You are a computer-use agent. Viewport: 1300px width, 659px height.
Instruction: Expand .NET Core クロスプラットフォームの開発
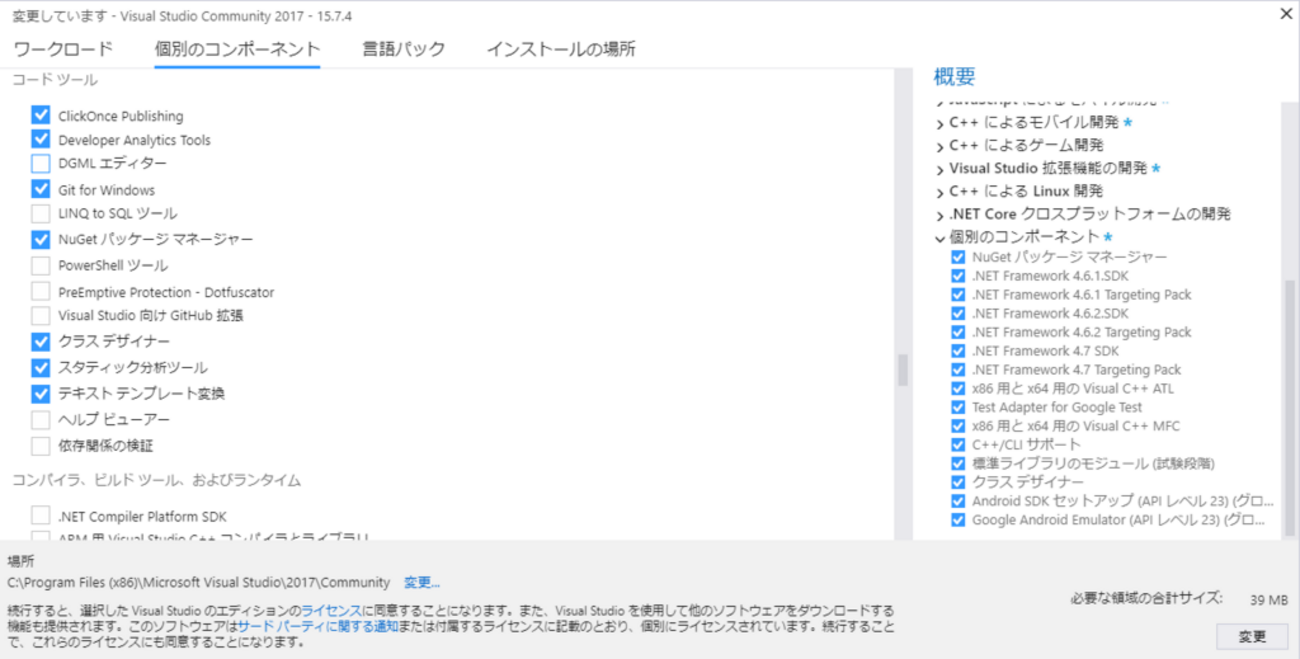(x=940, y=215)
